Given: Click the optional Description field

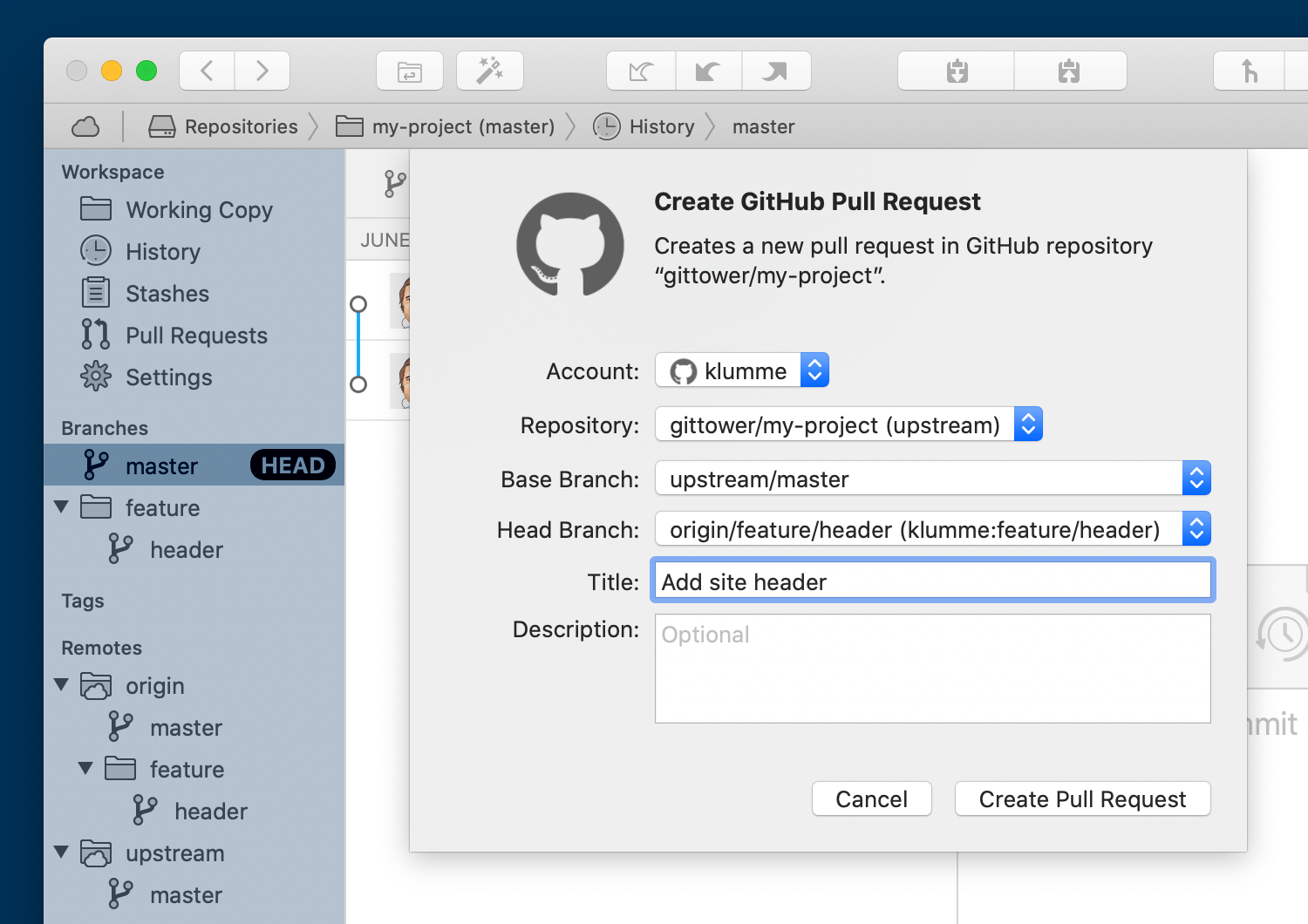Looking at the screenshot, I should pyautogui.click(x=932, y=669).
